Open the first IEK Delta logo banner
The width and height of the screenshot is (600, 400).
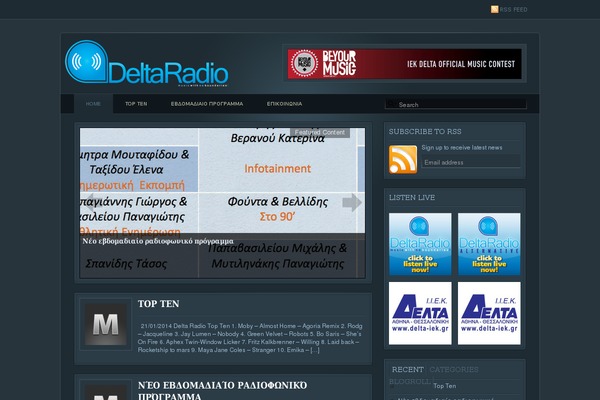point(420,313)
